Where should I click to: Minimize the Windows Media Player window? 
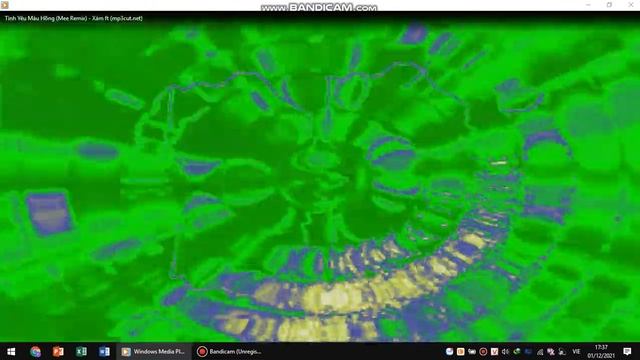tap(588, 5)
